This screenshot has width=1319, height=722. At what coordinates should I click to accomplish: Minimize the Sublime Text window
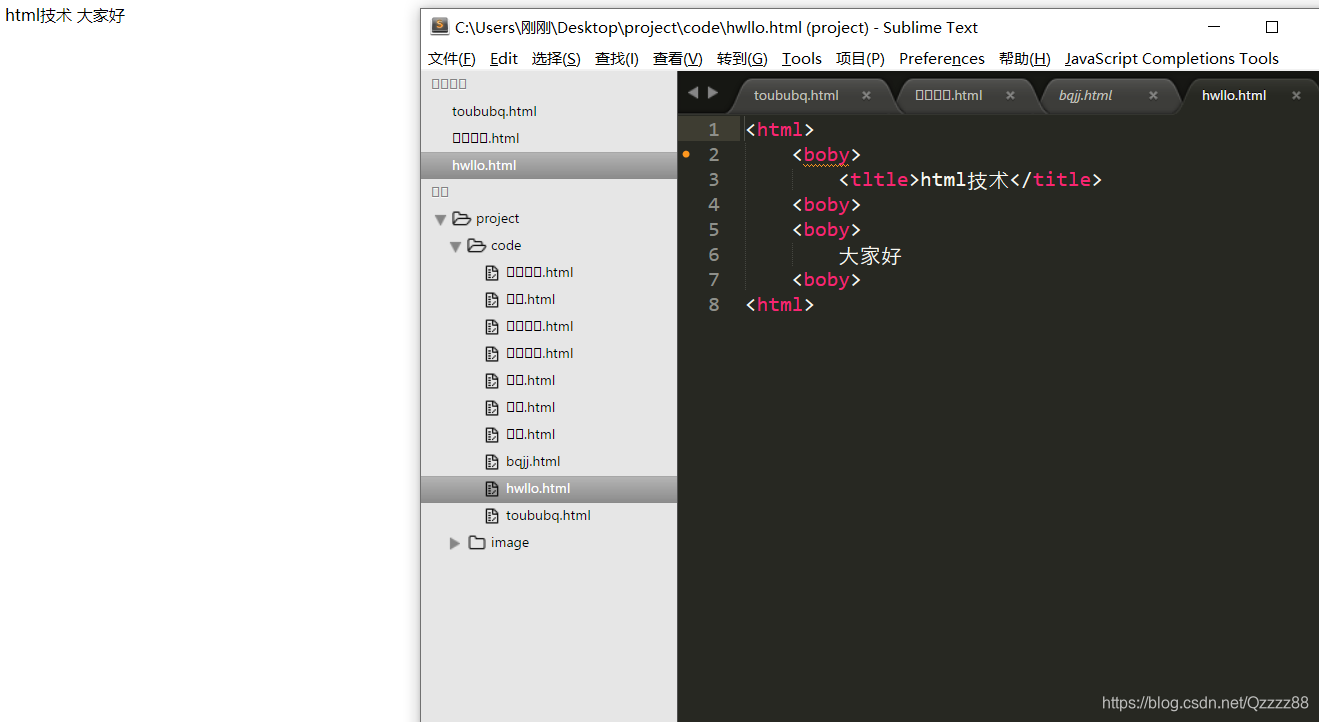coord(1215,27)
